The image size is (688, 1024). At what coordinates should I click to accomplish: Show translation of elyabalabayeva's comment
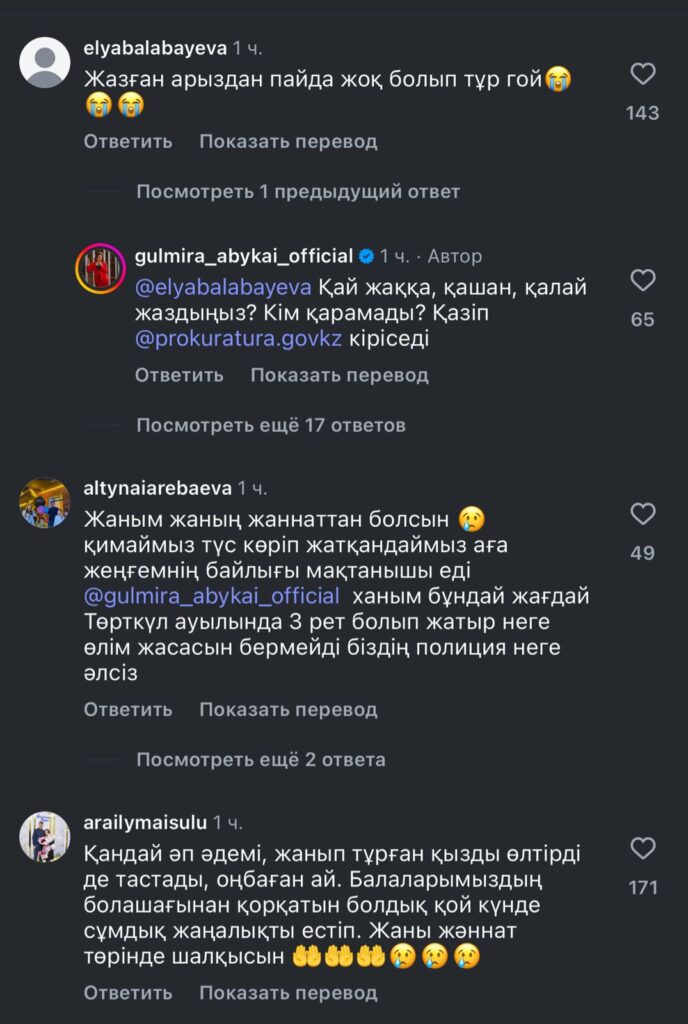click(x=288, y=141)
